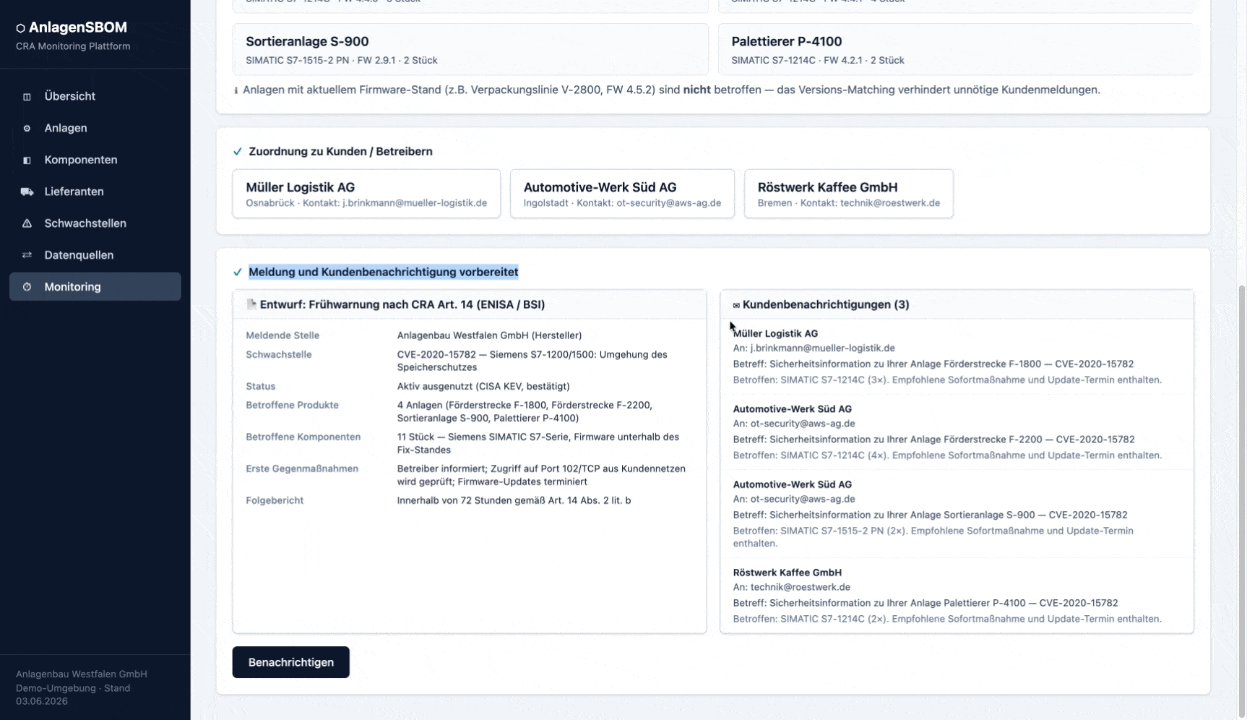Go to Lieferanten section
1247x720 pixels.
click(x=95, y=191)
